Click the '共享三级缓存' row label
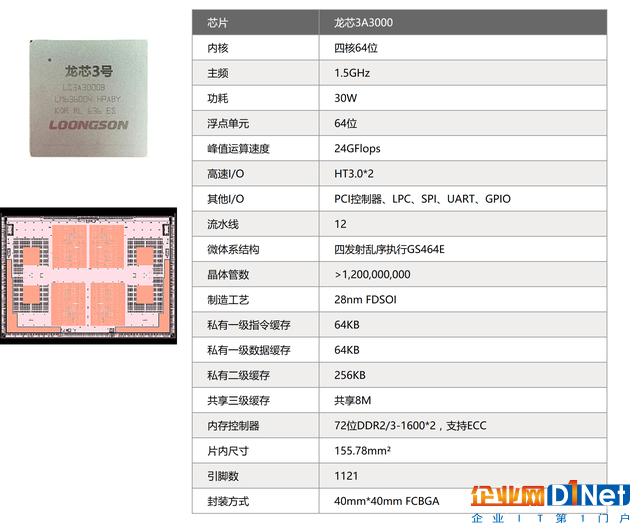 click(238, 400)
